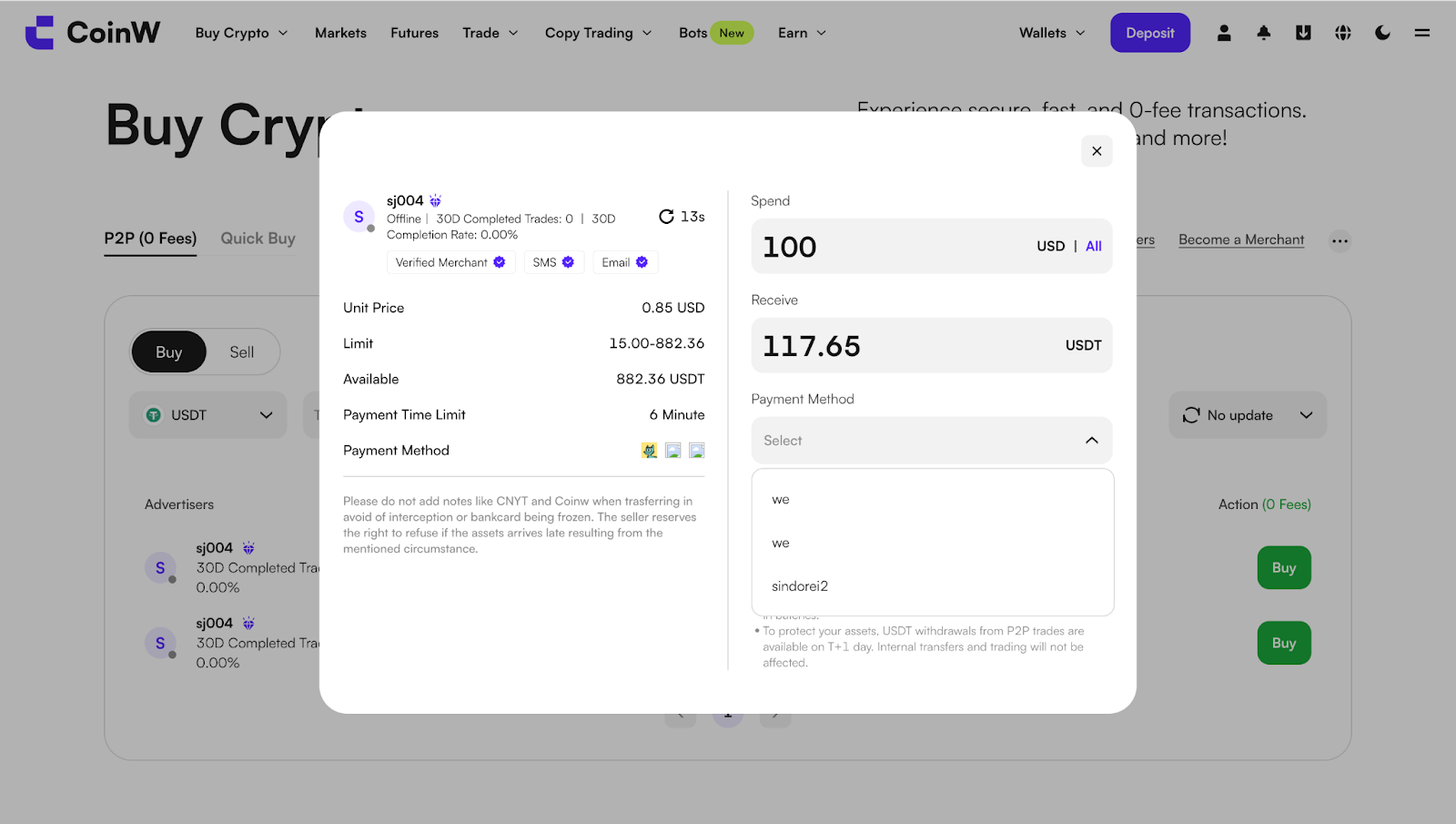The width and height of the screenshot is (1456, 824).
Task: Open the user profile icon
Action: [x=1224, y=33]
